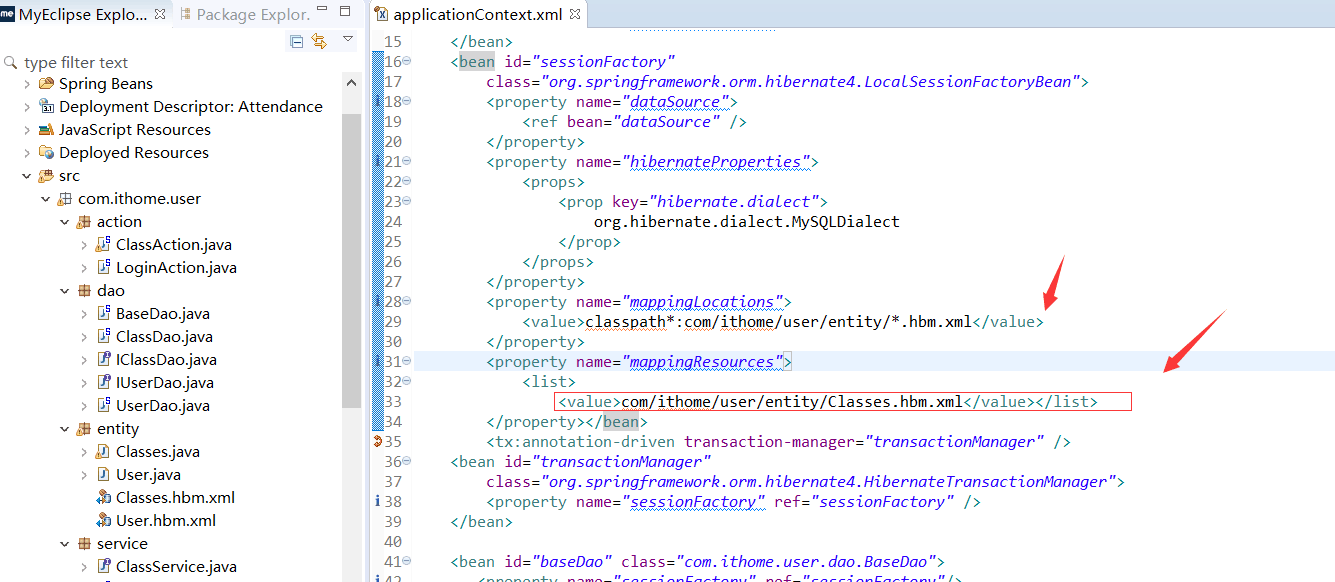Click the dao package icon
This screenshot has height=582, width=1335.
(x=83, y=291)
